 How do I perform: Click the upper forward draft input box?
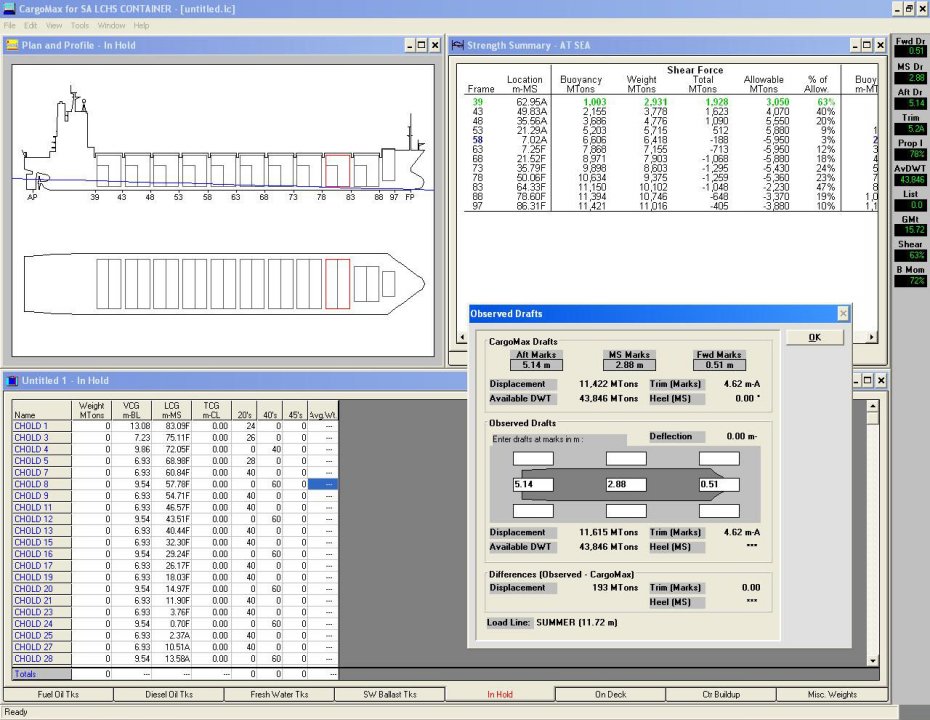(x=719, y=458)
